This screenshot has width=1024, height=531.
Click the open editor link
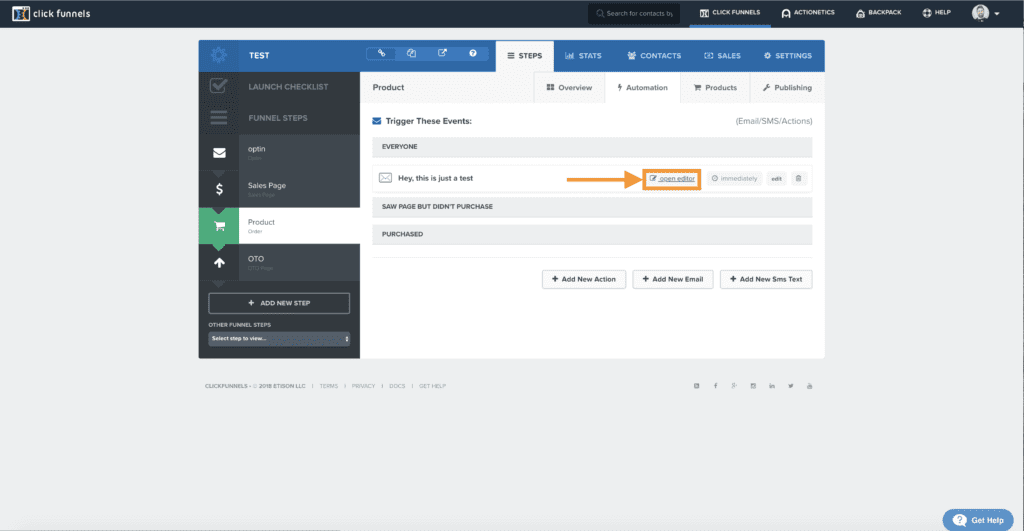(672, 178)
